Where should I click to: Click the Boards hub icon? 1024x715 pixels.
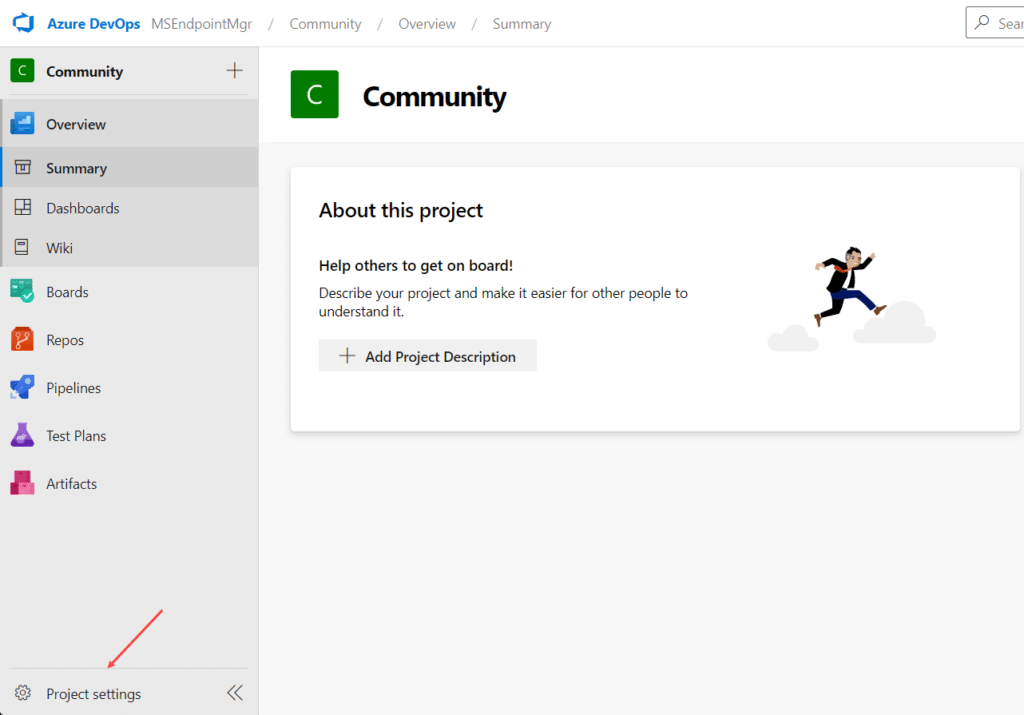coord(22,291)
